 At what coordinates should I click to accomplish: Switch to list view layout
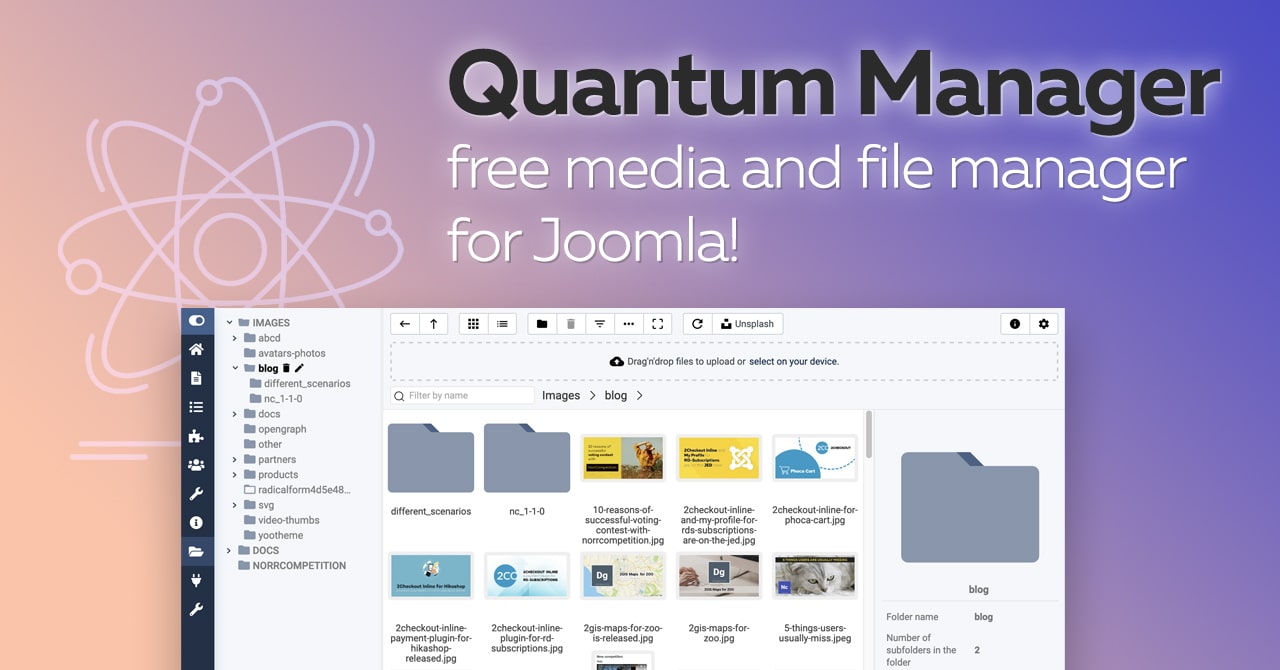tap(501, 323)
